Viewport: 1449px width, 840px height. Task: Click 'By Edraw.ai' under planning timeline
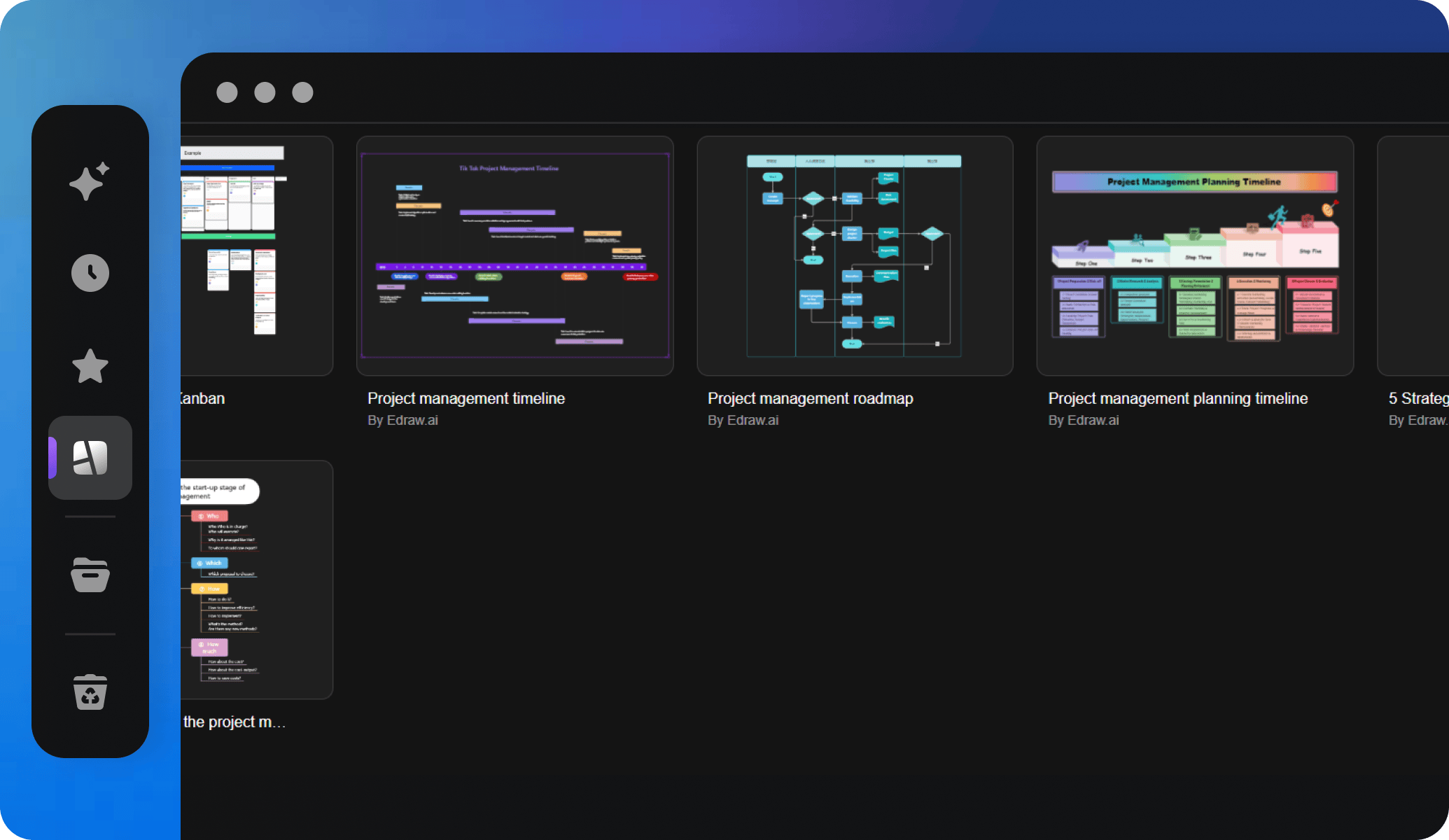point(1084,420)
